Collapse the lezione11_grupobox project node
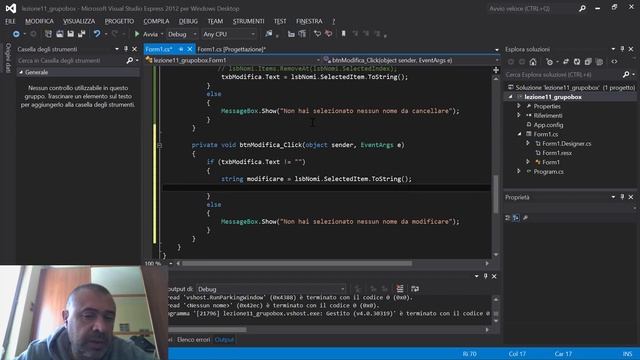640x360 pixels. click(x=510, y=97)
